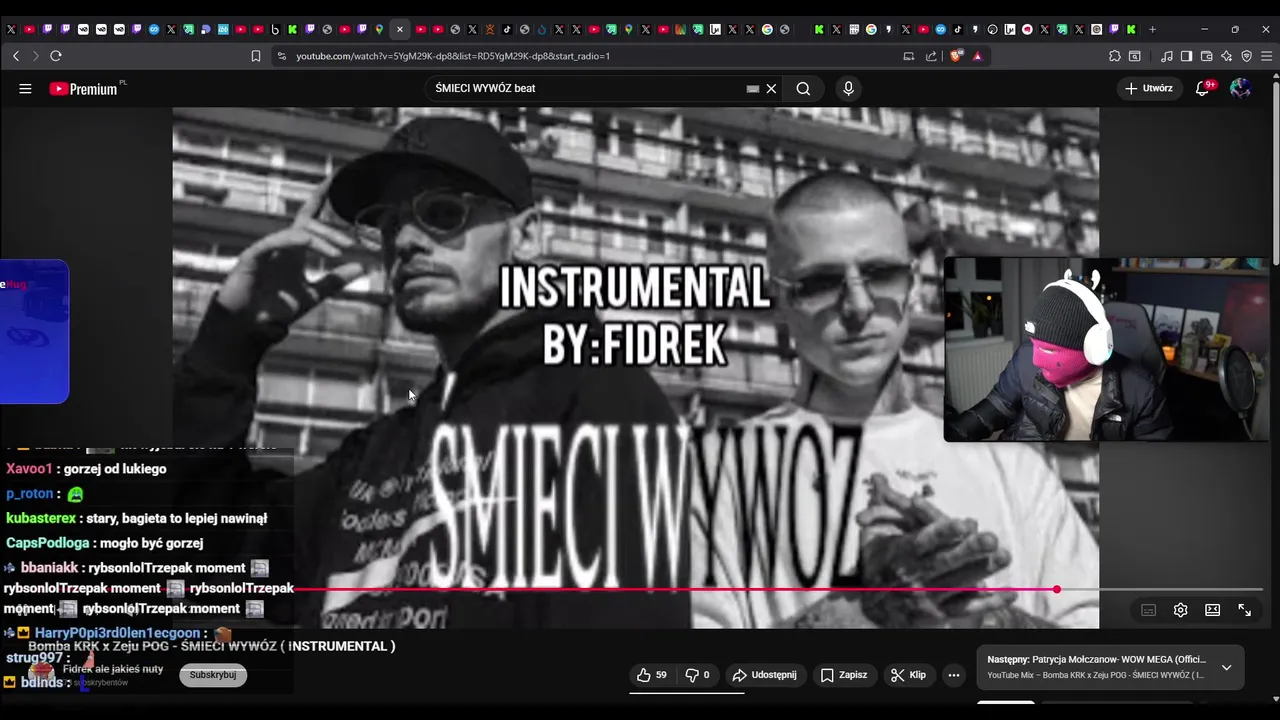The image size is (1280, 720).
Task: View site information icon in address bar
Action: [282, 56]
